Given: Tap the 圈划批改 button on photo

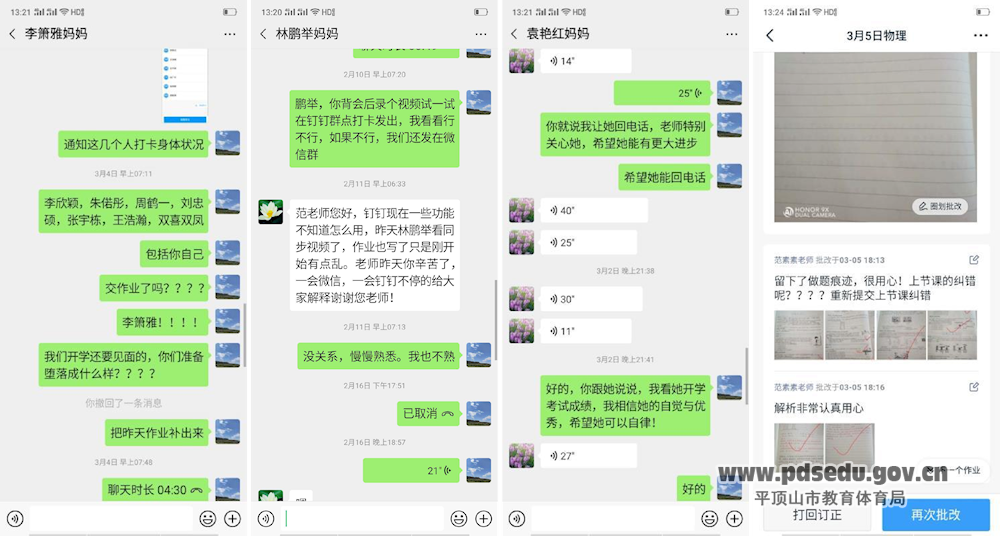Looking at the screenshot, I should 940,206.
